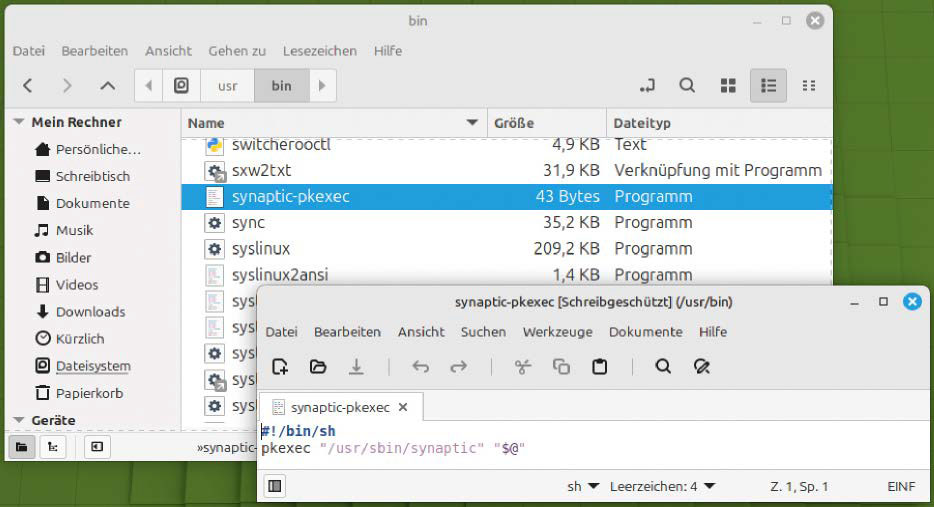Create new document in text editor
Screen dimensions: 934x507
(x=280, y=366)
